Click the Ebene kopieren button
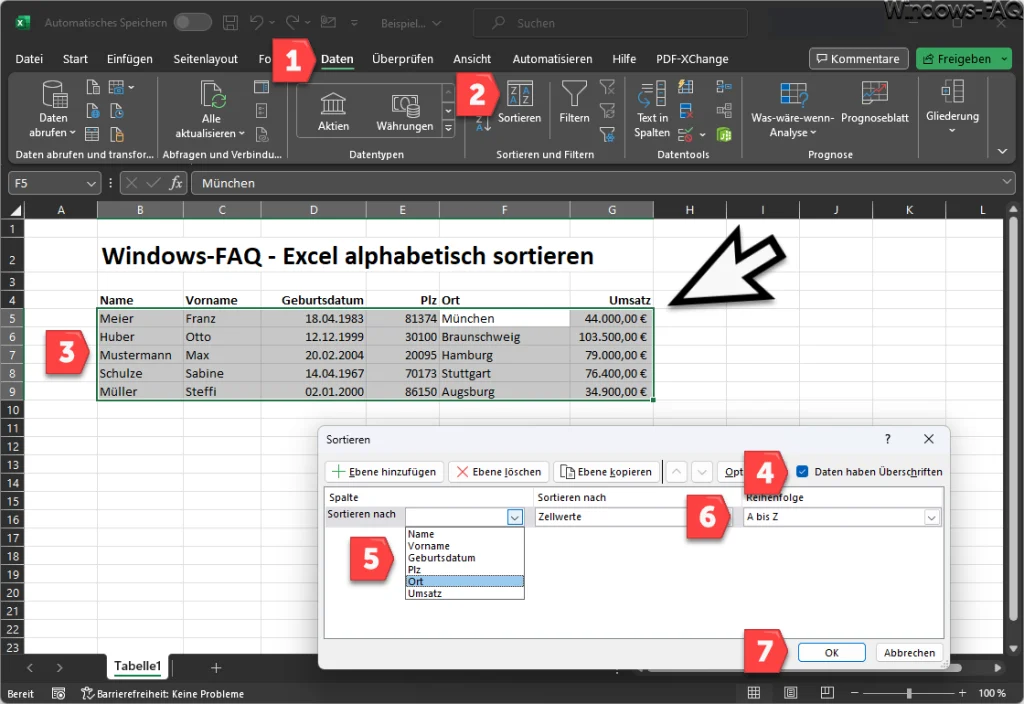 coord(606,472)
